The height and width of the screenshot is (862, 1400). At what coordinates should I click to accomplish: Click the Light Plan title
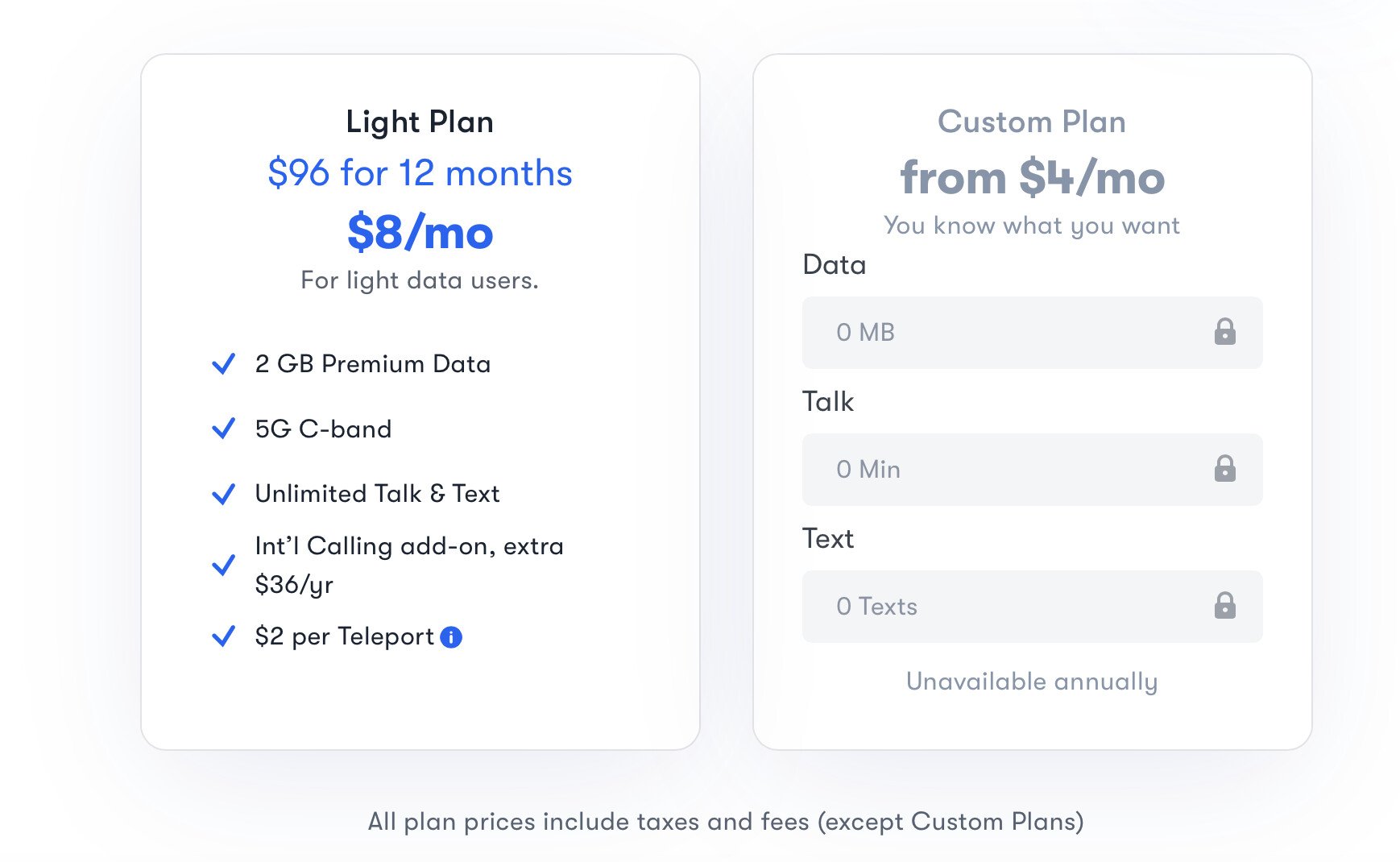click(420, 122)
